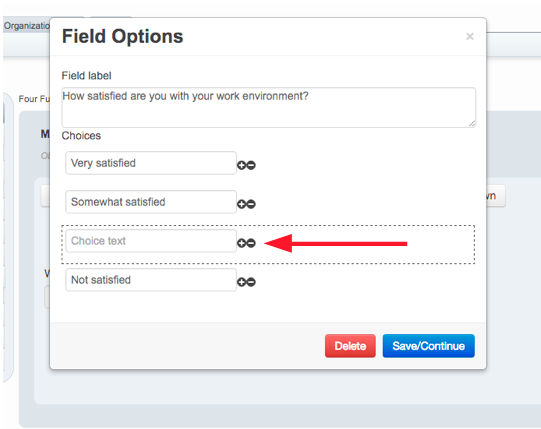Close the Field Options dialog
The height and width of the screenshot is (429, 541).
470,36
